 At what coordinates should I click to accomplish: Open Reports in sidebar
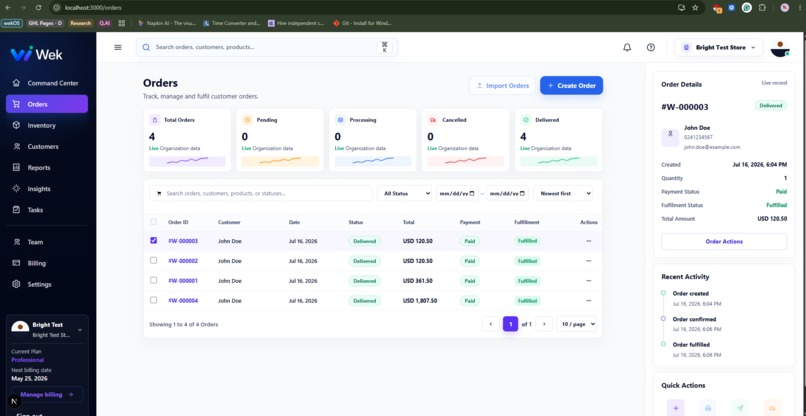[47, 168]
